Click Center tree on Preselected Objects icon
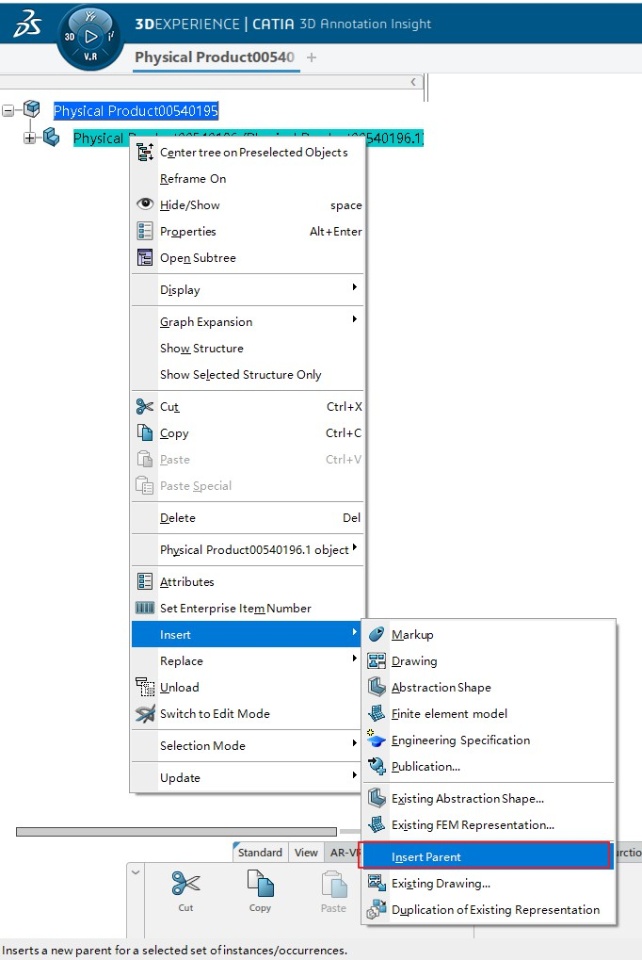642x960 pixels. pyautogui.click(x=145, y=152)
